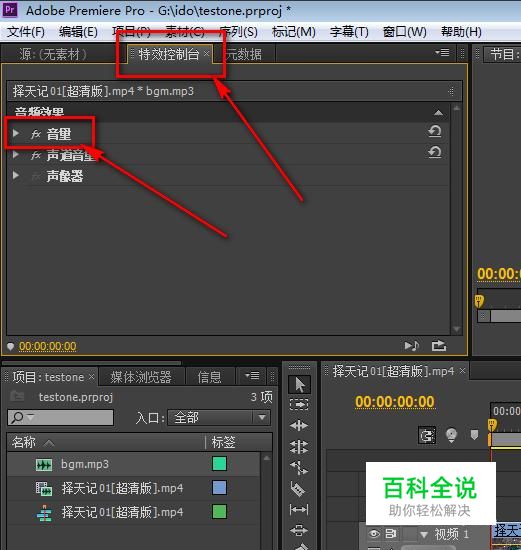Select the Ripple Edit tool
This screenshot has width=521, height=550.
click(299, 426)
